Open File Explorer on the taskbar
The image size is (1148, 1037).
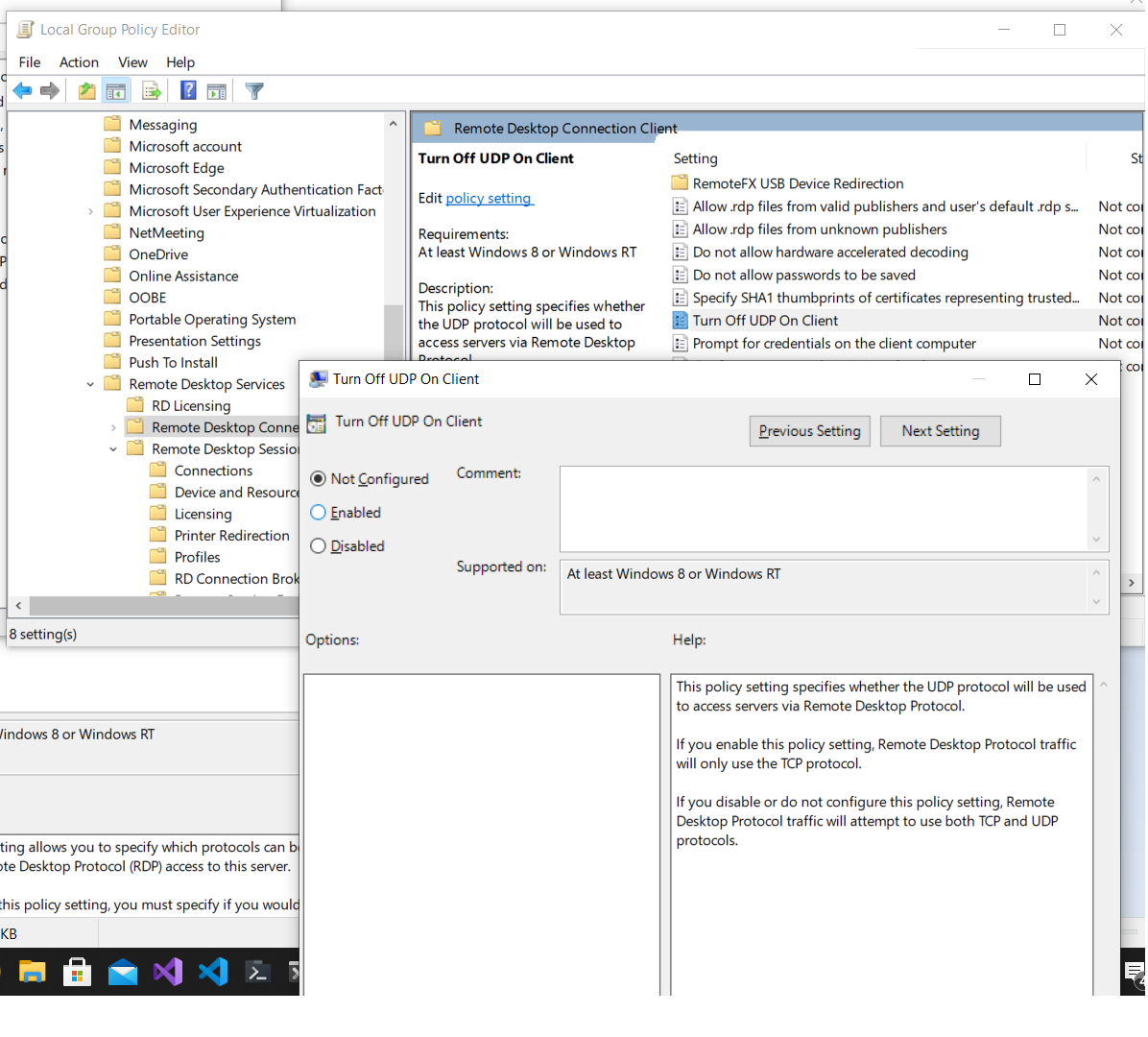click(33, 972)
